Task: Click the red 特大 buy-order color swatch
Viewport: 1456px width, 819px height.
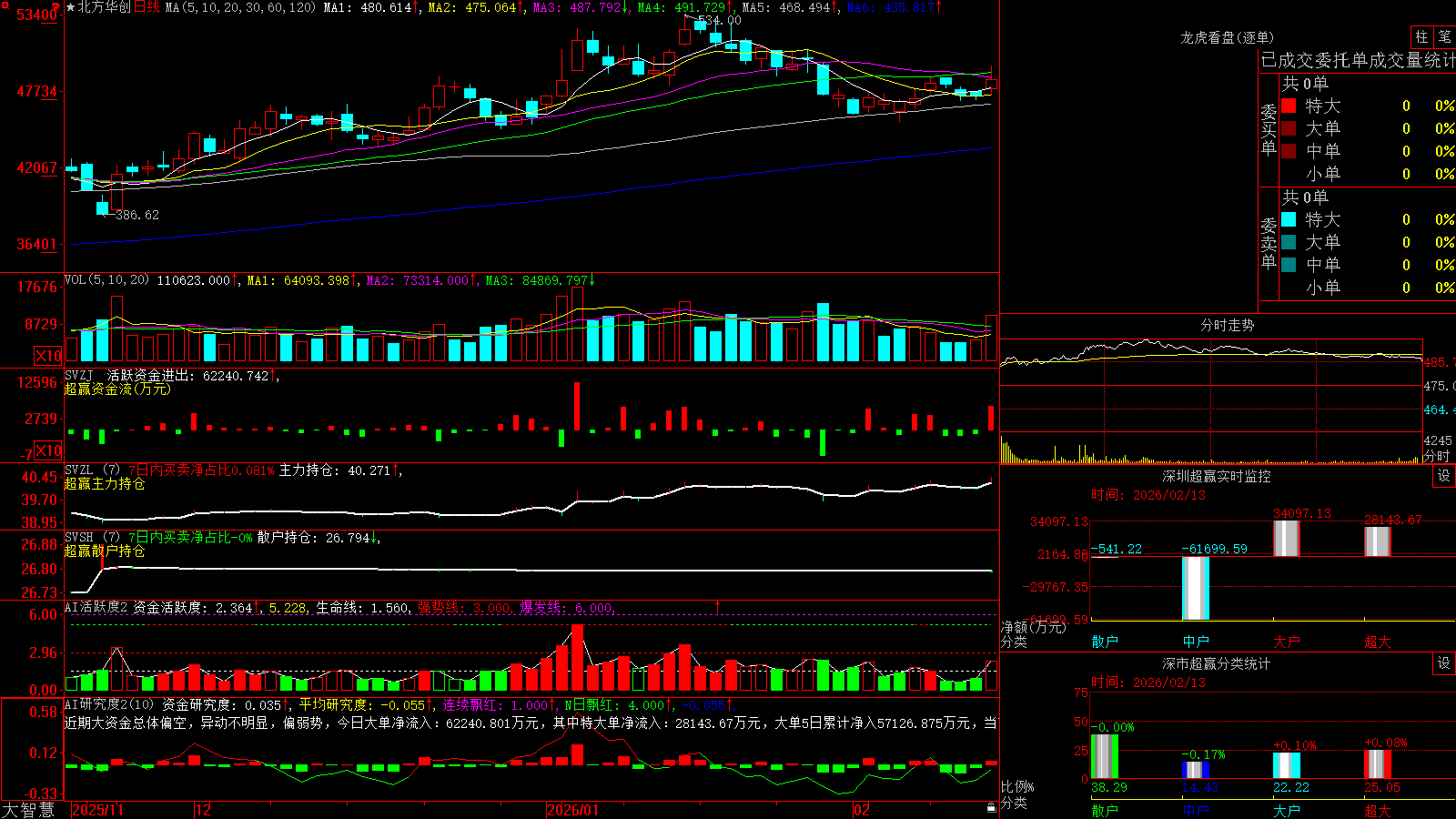Action: pos(1289,106)
